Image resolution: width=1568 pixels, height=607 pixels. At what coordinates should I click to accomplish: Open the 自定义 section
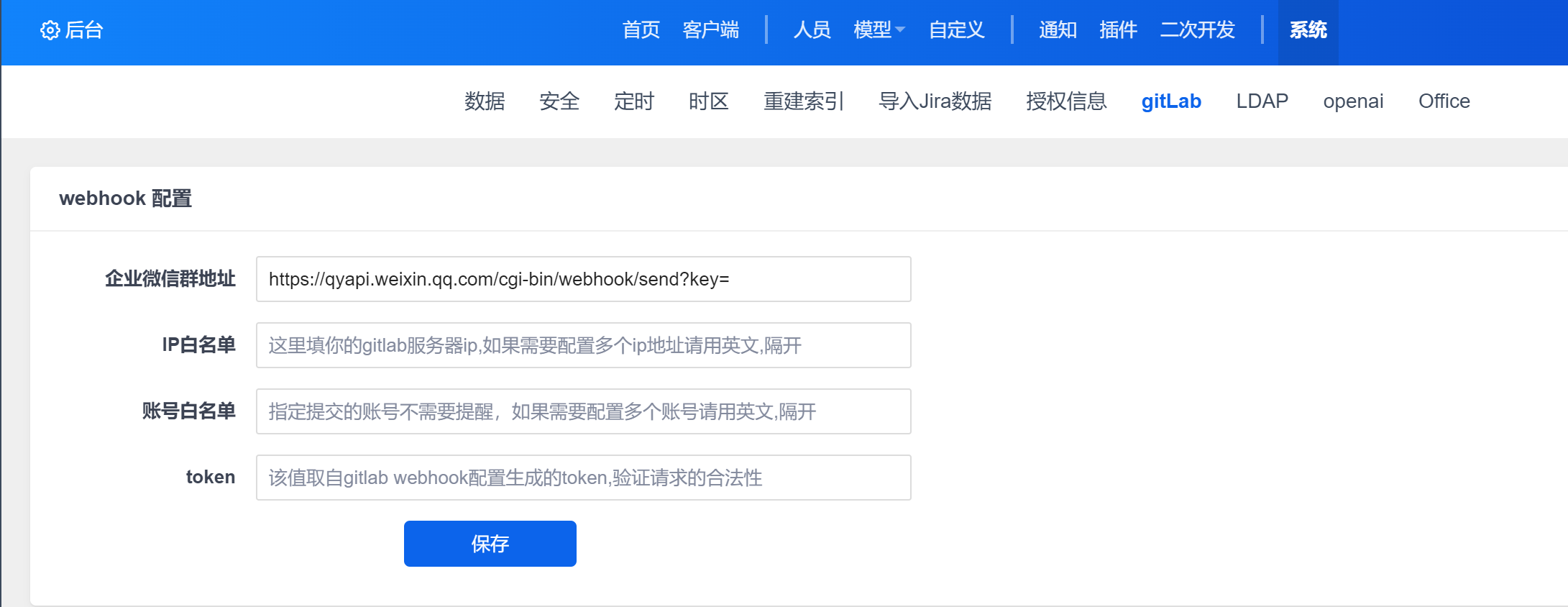pyautogui.click(x=956, y=30)
